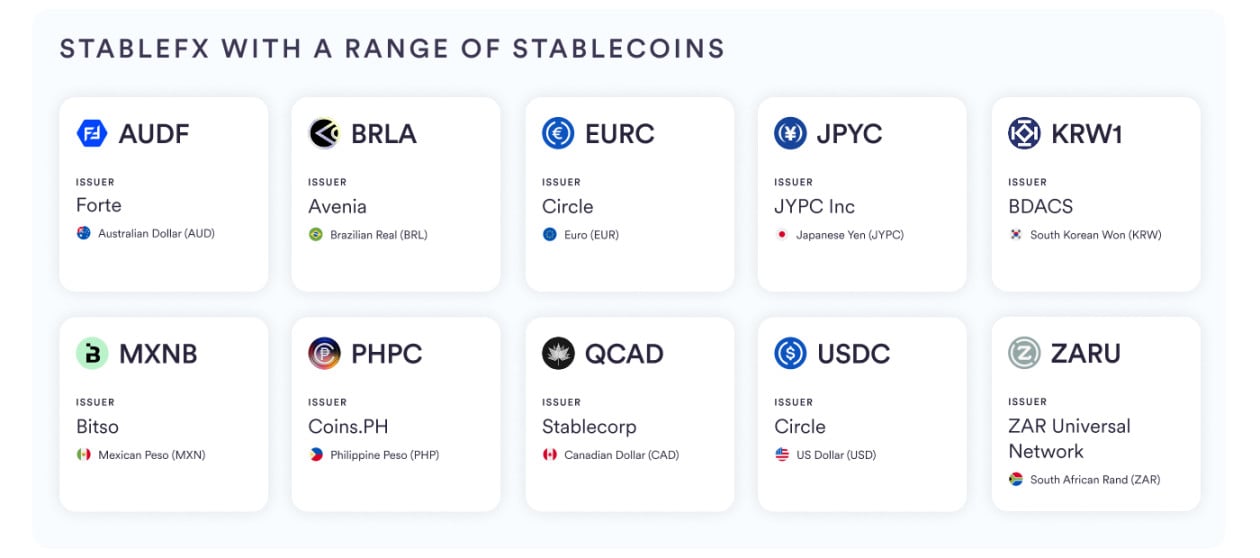This screenshot has height=558, width=1260.
Task: Click the Philippine Peso (PHP) currency label
Action: click(x=384, y=455)
